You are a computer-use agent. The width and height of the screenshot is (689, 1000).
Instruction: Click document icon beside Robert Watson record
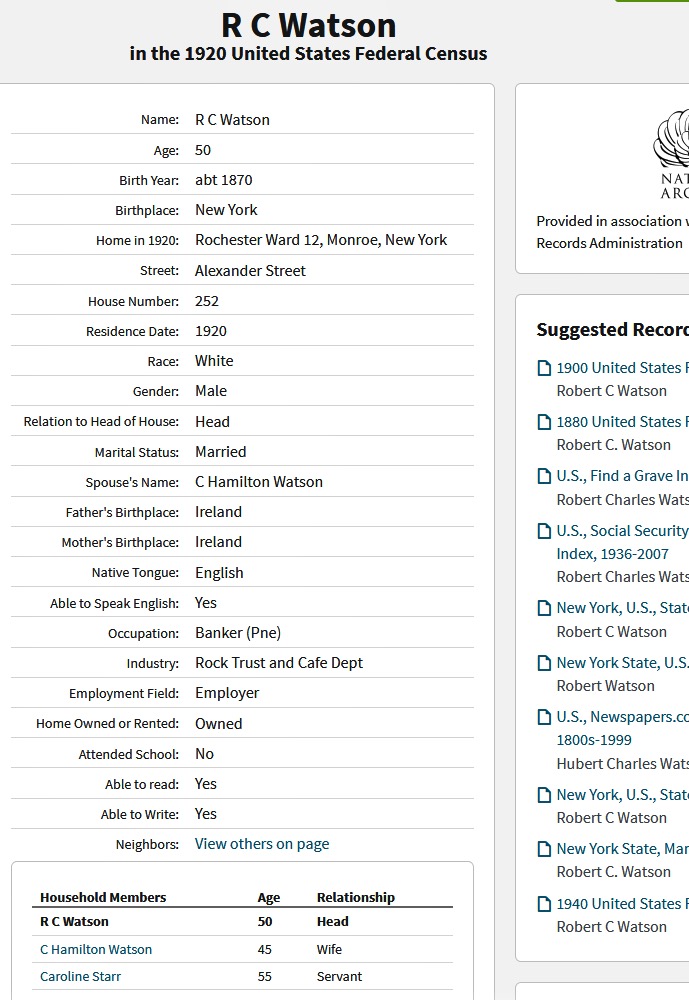(544, 663)
